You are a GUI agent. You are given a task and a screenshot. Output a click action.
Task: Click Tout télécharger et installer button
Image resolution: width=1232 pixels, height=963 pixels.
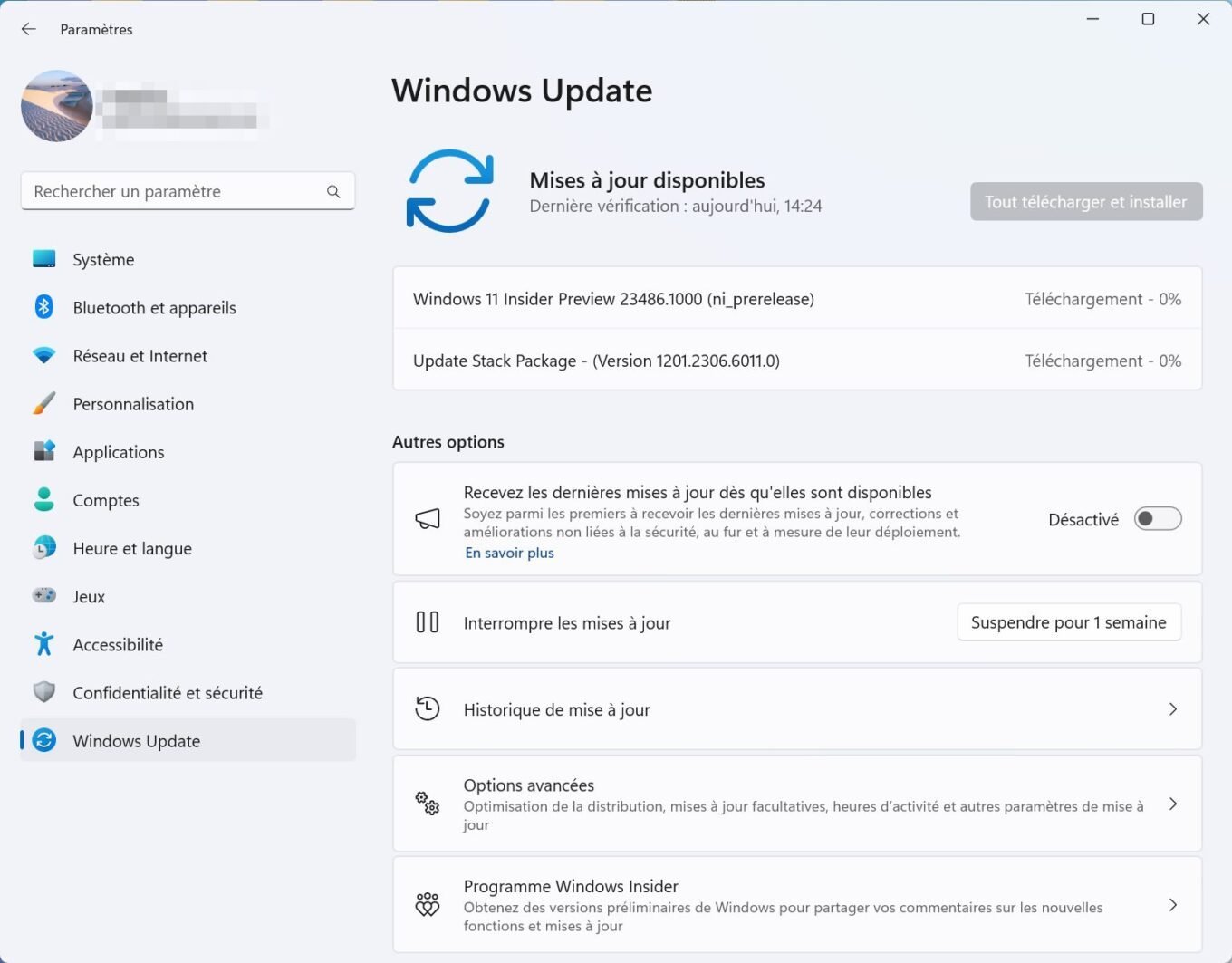[x=1086, y=201]
